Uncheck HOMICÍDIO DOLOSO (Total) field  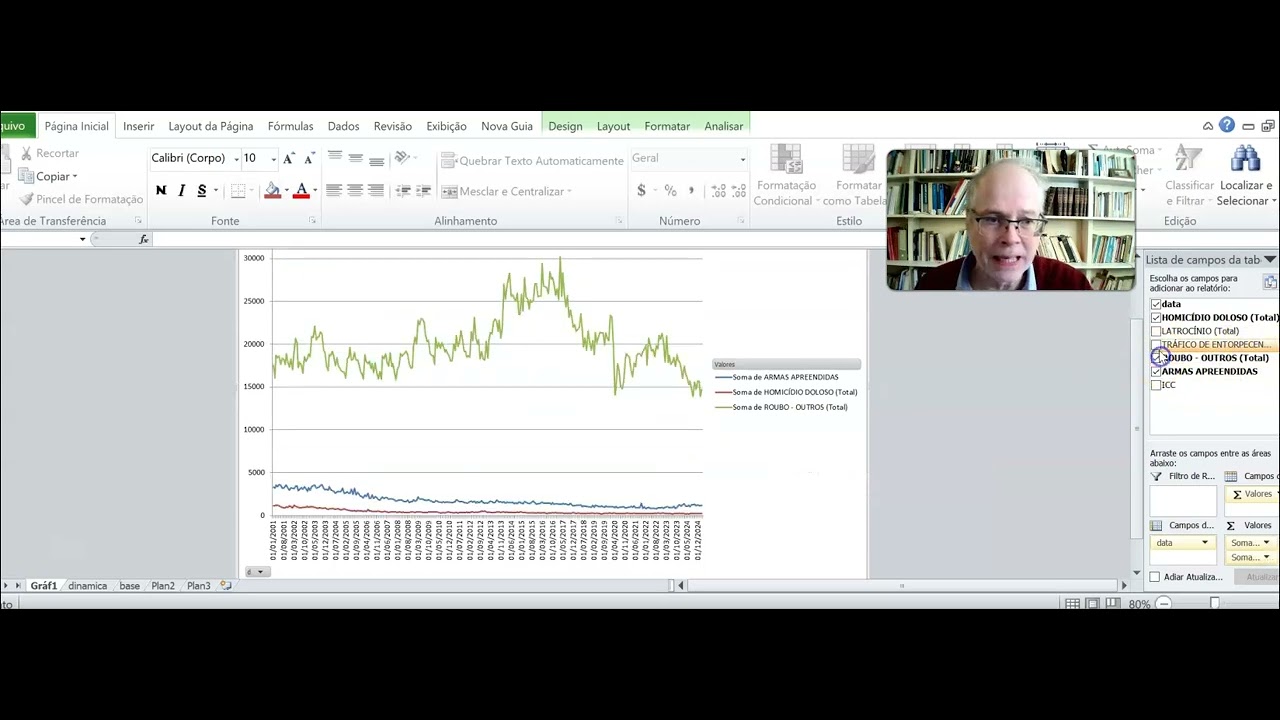click(1156, 318)
